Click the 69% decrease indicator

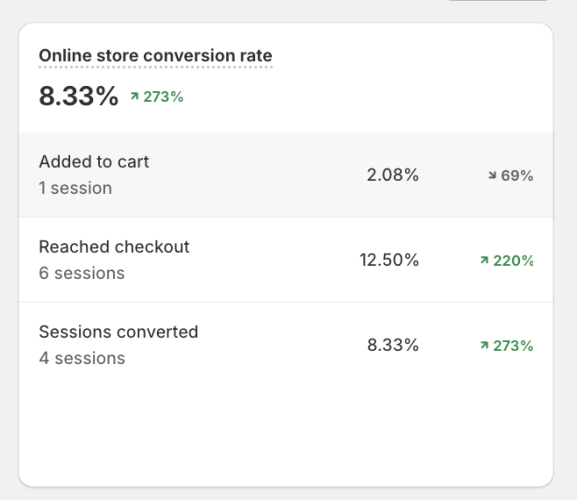click(511, 175)
